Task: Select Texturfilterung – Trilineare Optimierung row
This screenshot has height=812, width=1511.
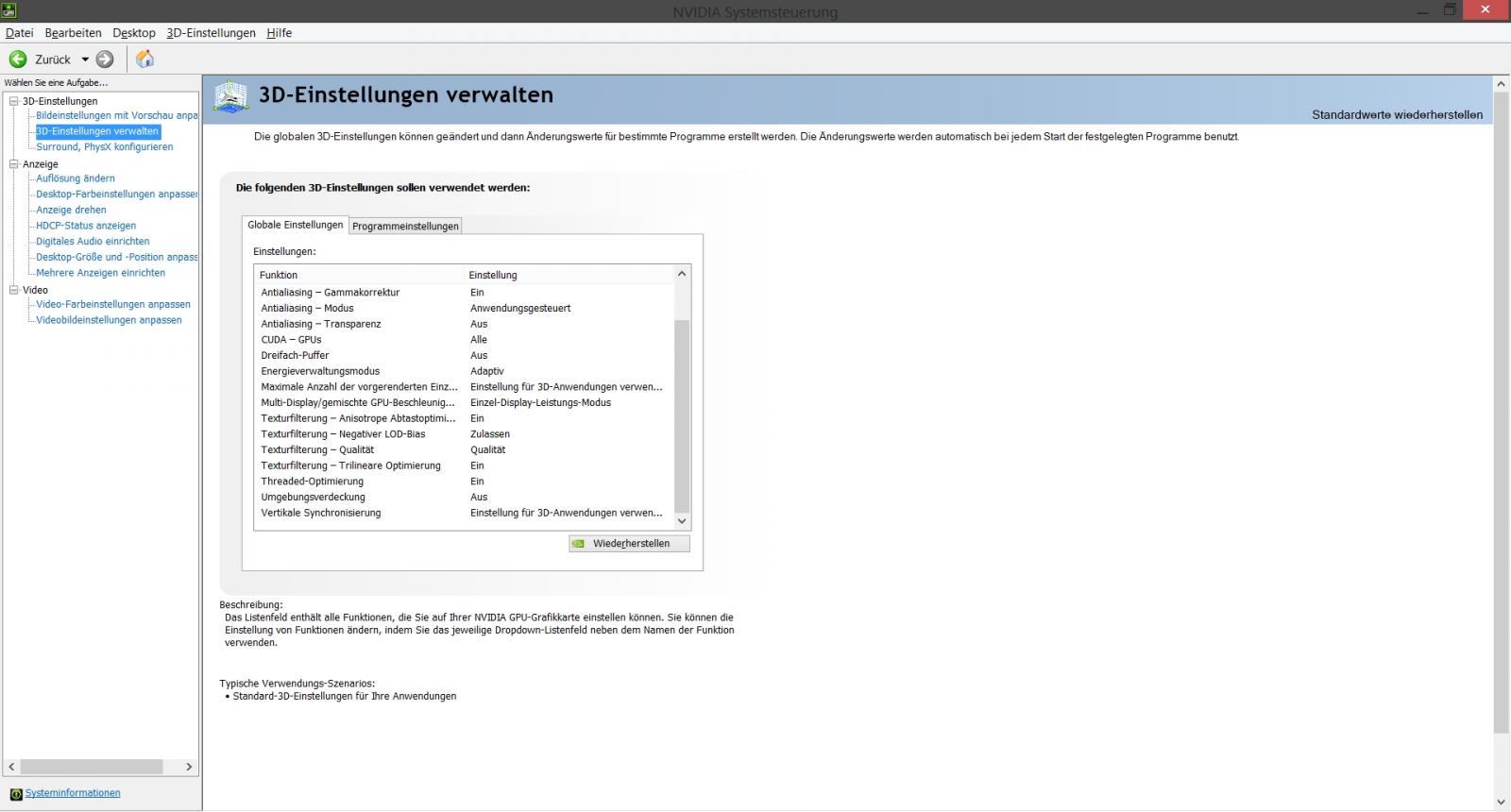Action: (465, 465)
